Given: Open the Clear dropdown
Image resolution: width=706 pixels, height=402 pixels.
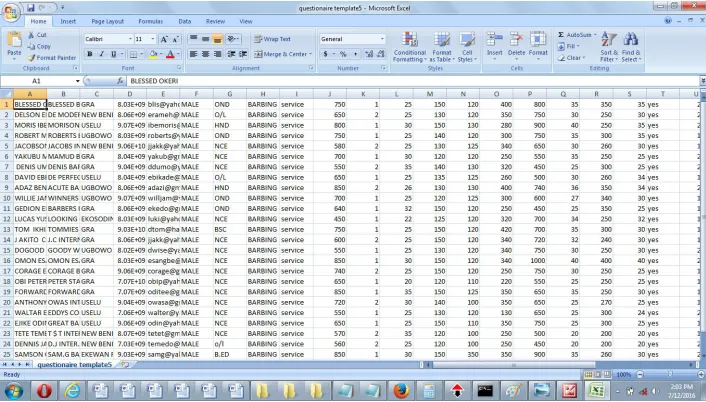Looking at the screenshot, I should pyautogui.click(x=571, y=58).
